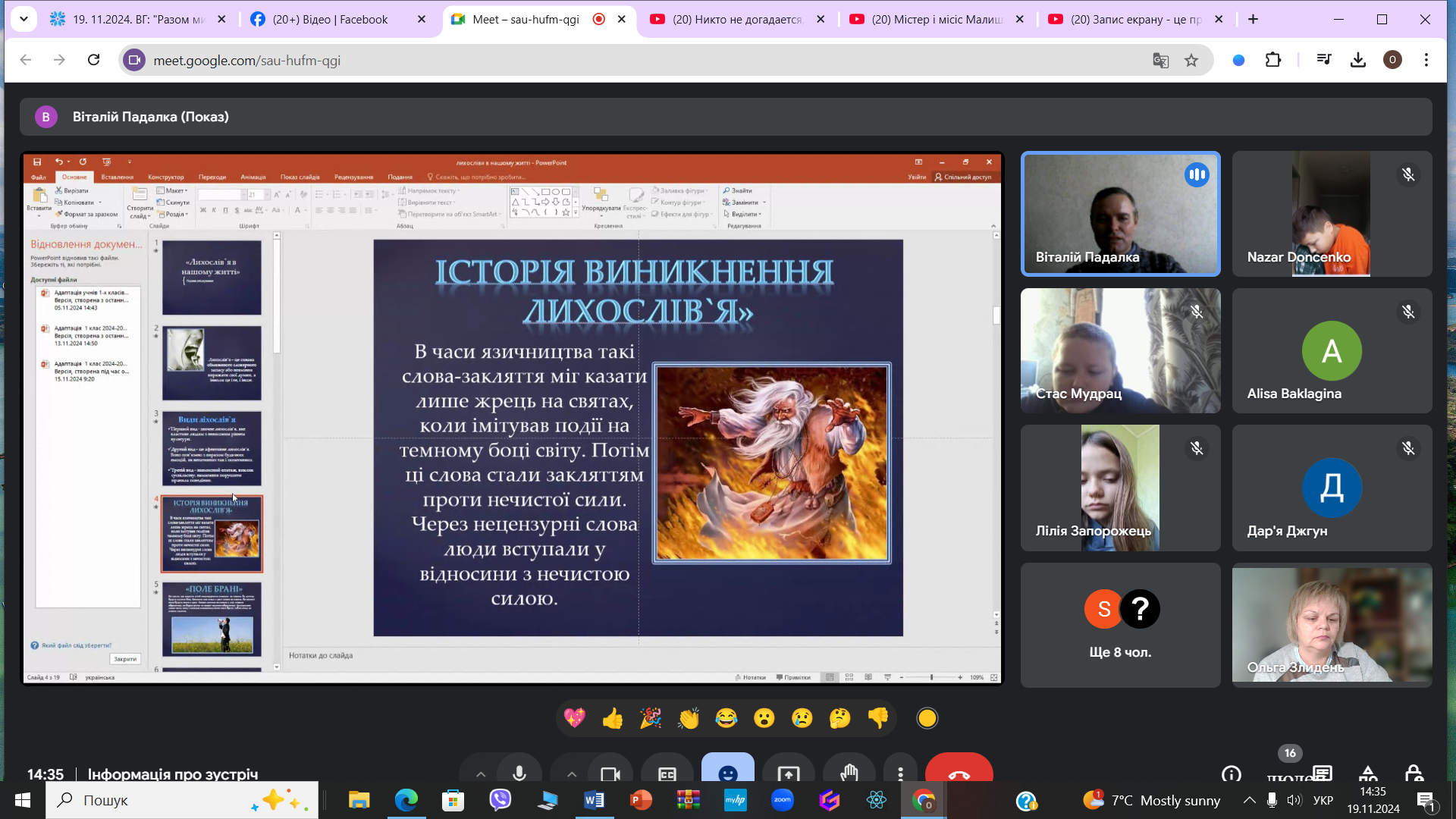This screenshot has width=1456, height=819.
Task: Send the laughing face reaction
Action: tap(726, 717)
